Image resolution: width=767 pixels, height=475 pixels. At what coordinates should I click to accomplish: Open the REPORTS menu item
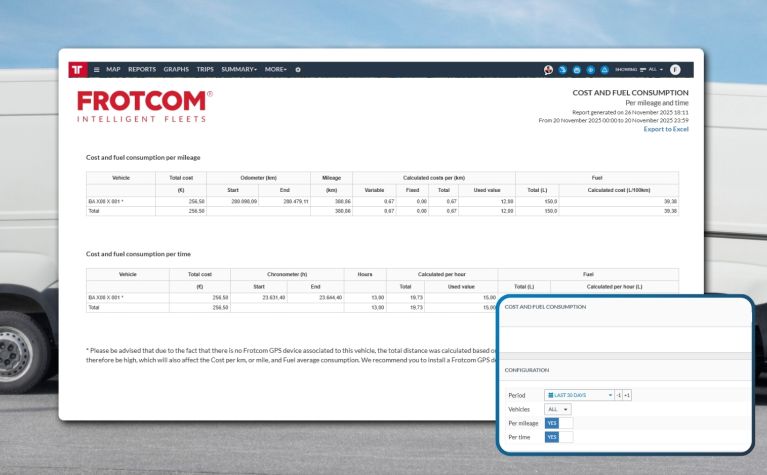[x=142, y=69]
